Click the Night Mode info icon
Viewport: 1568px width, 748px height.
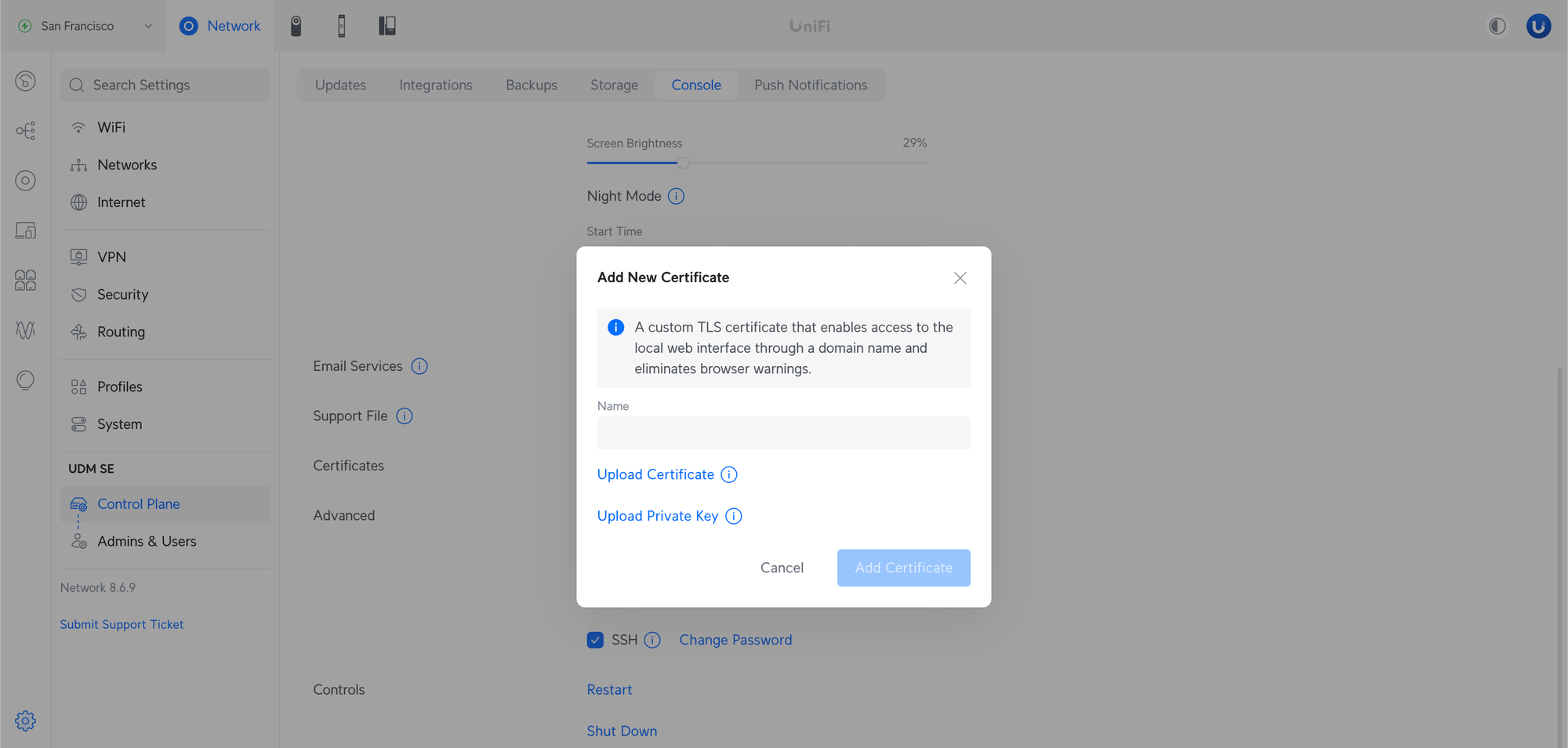[676, 197]
